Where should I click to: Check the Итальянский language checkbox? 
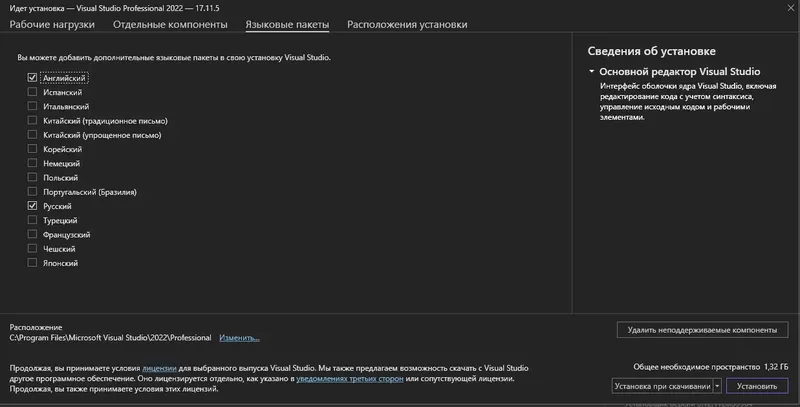[x=33, y=106]
